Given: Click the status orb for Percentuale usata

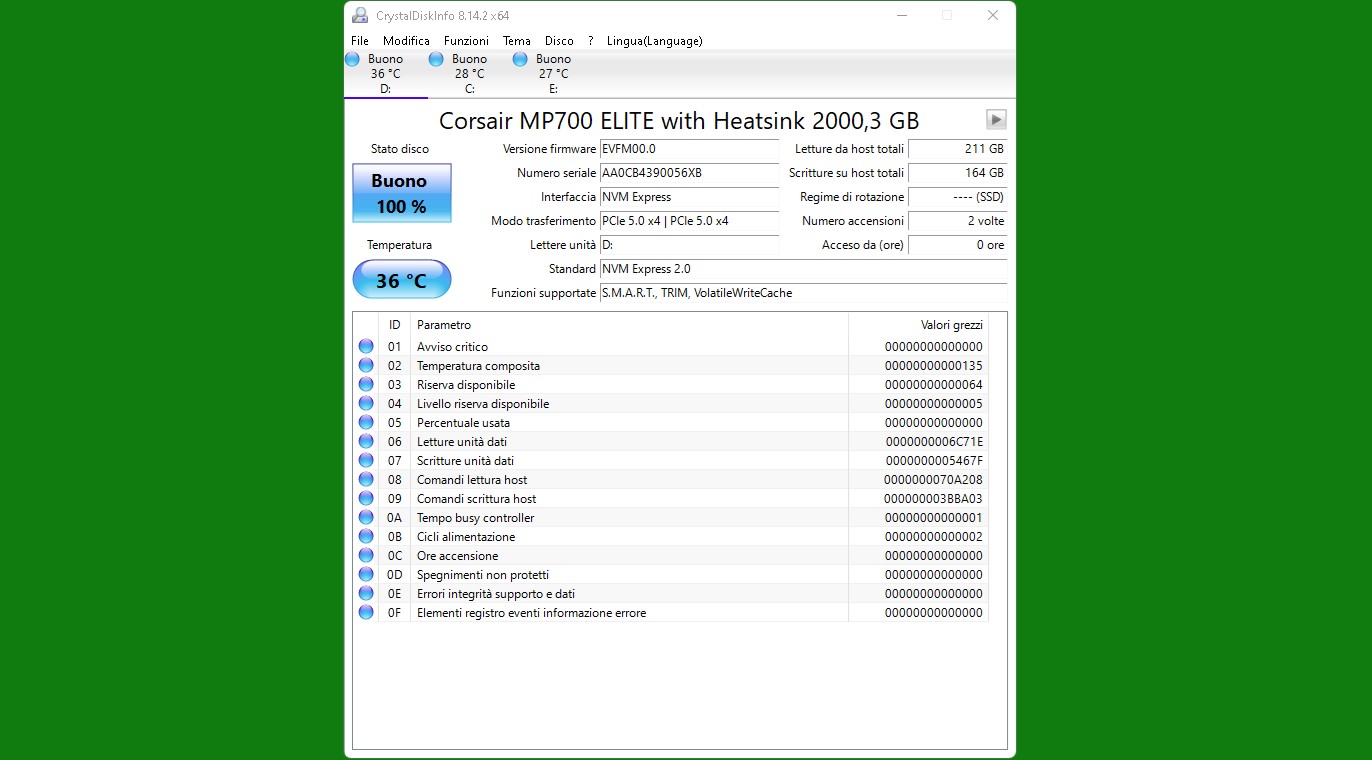Looking at the screenshot, I should tap(366, 423).
